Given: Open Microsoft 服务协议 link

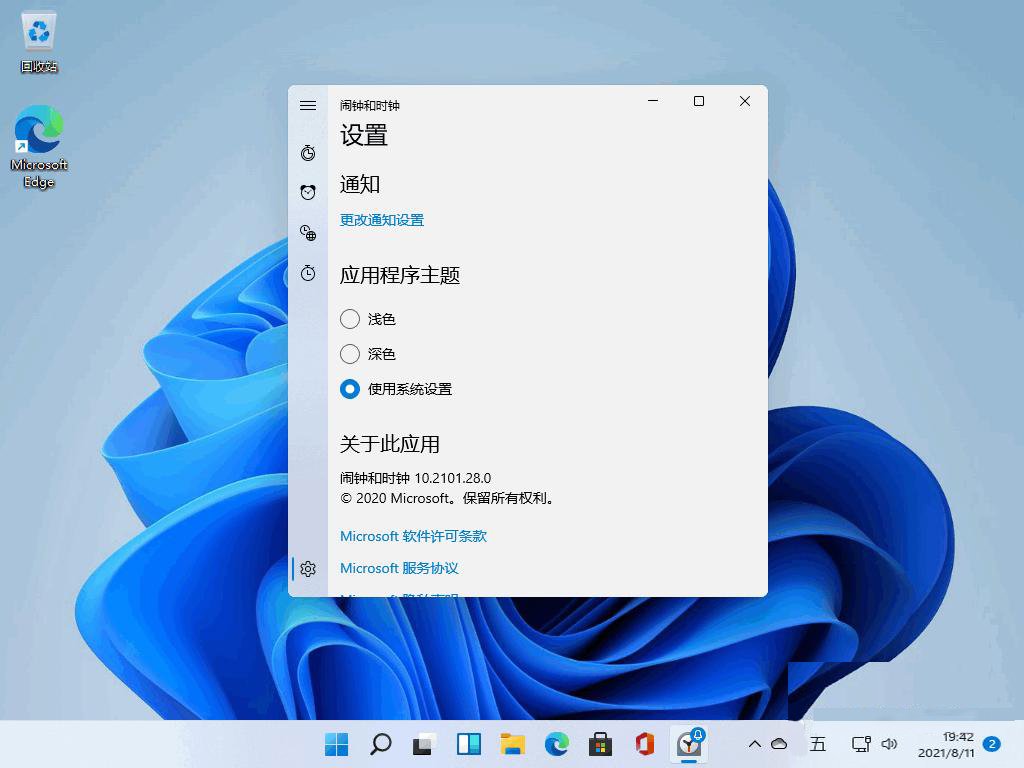Looking at the screenshot, I should coord(399,568).
